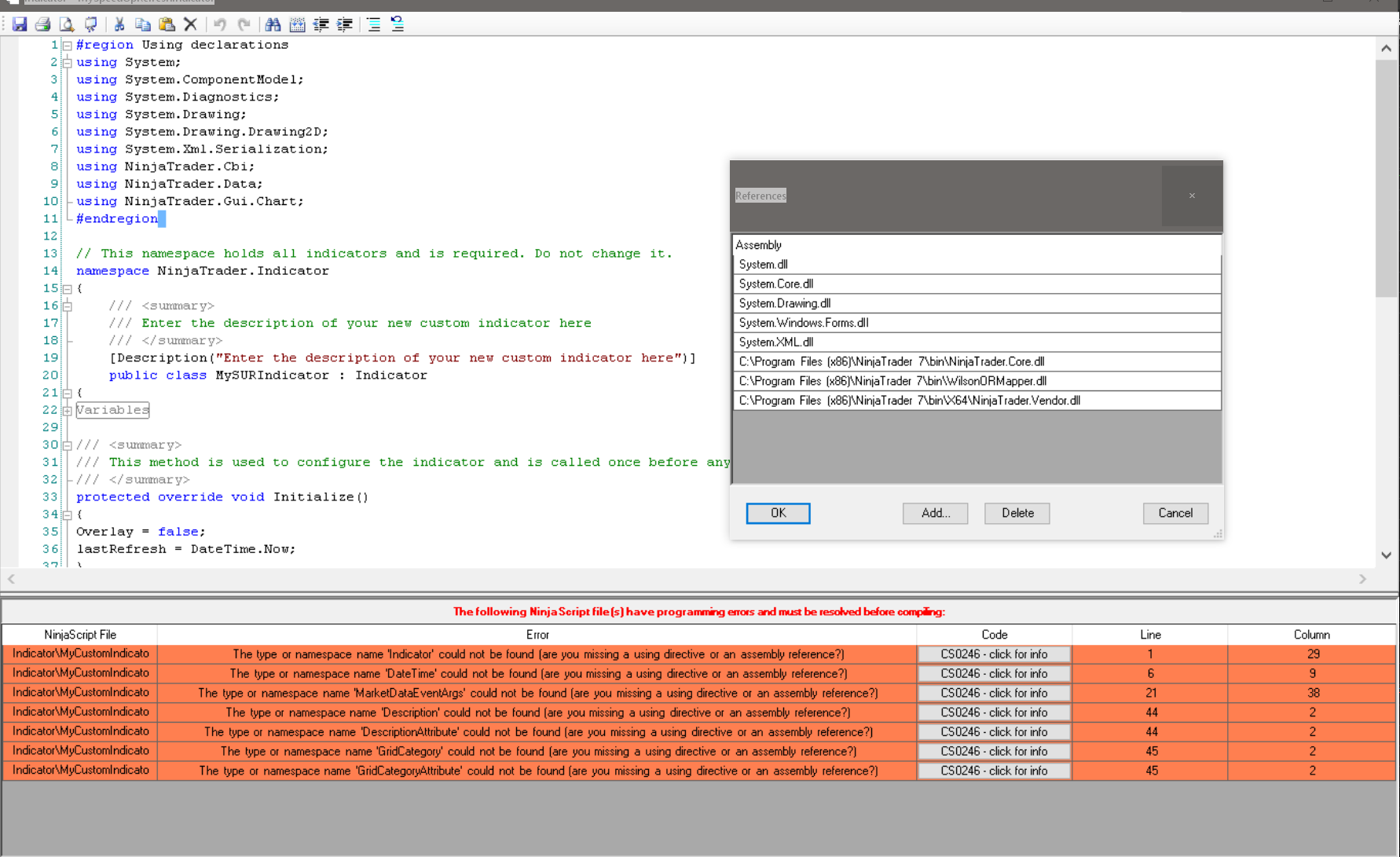Open CS0246 info for 'DescriptionAttribute' error
The height and width of the screenshot is (857, 1400).
pyautogui.click(x=994, y=732)
